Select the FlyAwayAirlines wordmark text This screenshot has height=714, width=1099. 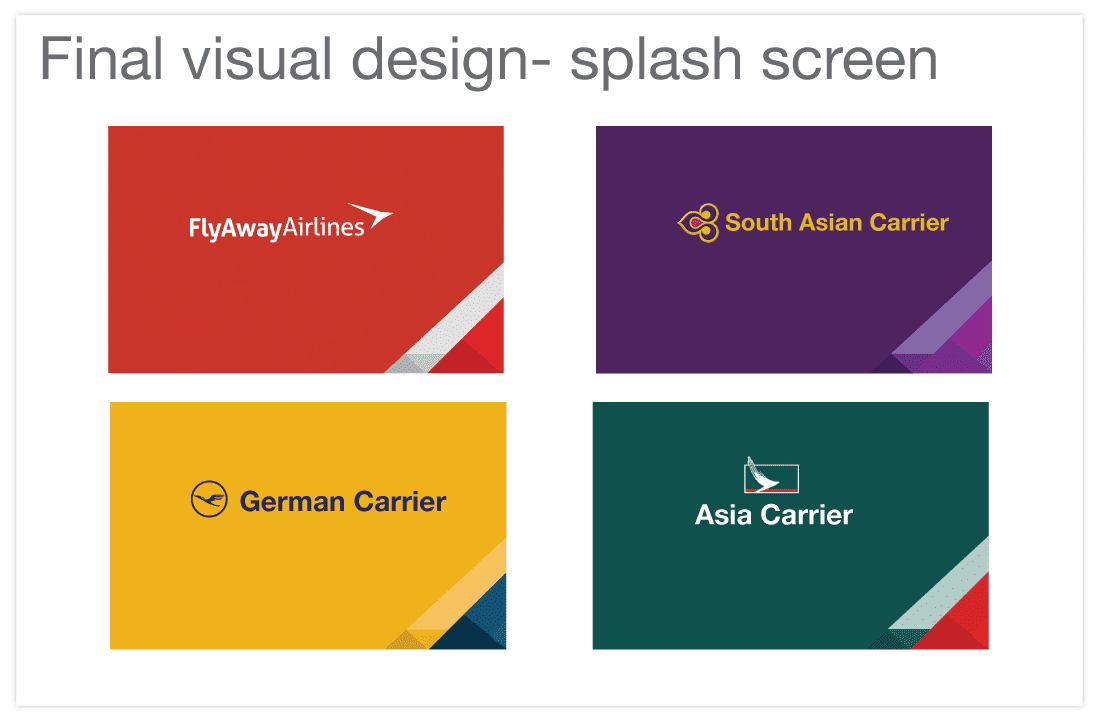point(276,228)
